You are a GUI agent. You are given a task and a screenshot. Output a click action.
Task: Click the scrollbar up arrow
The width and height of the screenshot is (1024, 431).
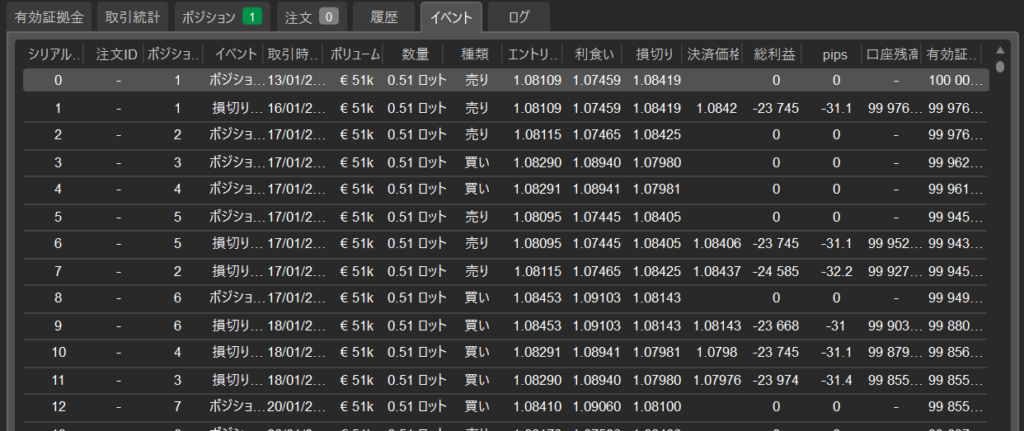[x=1000, y=51]
